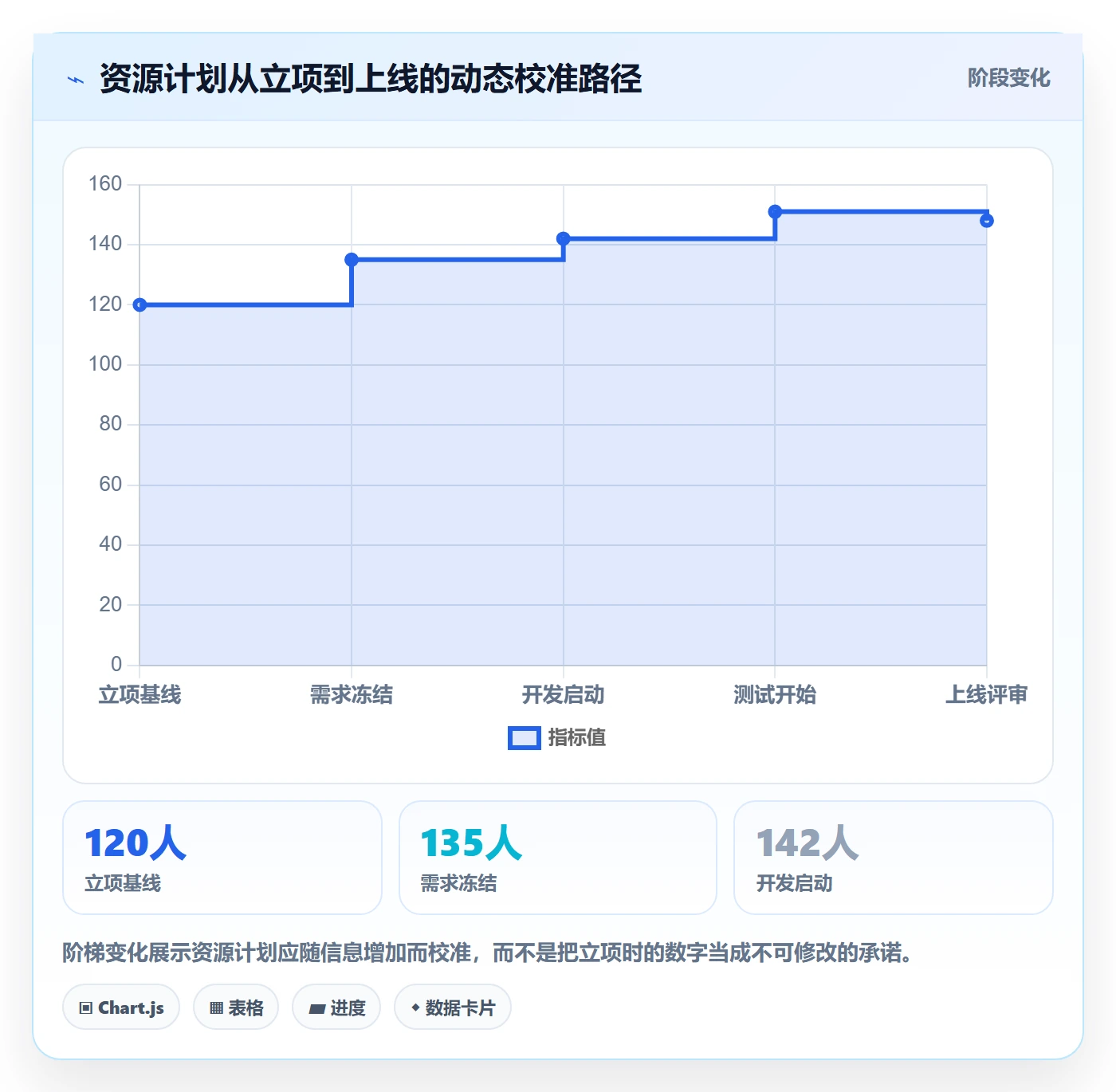1116x1092 pixels.
Task: Open the 120人 立项基线 data card
Action: coord(222,858)
